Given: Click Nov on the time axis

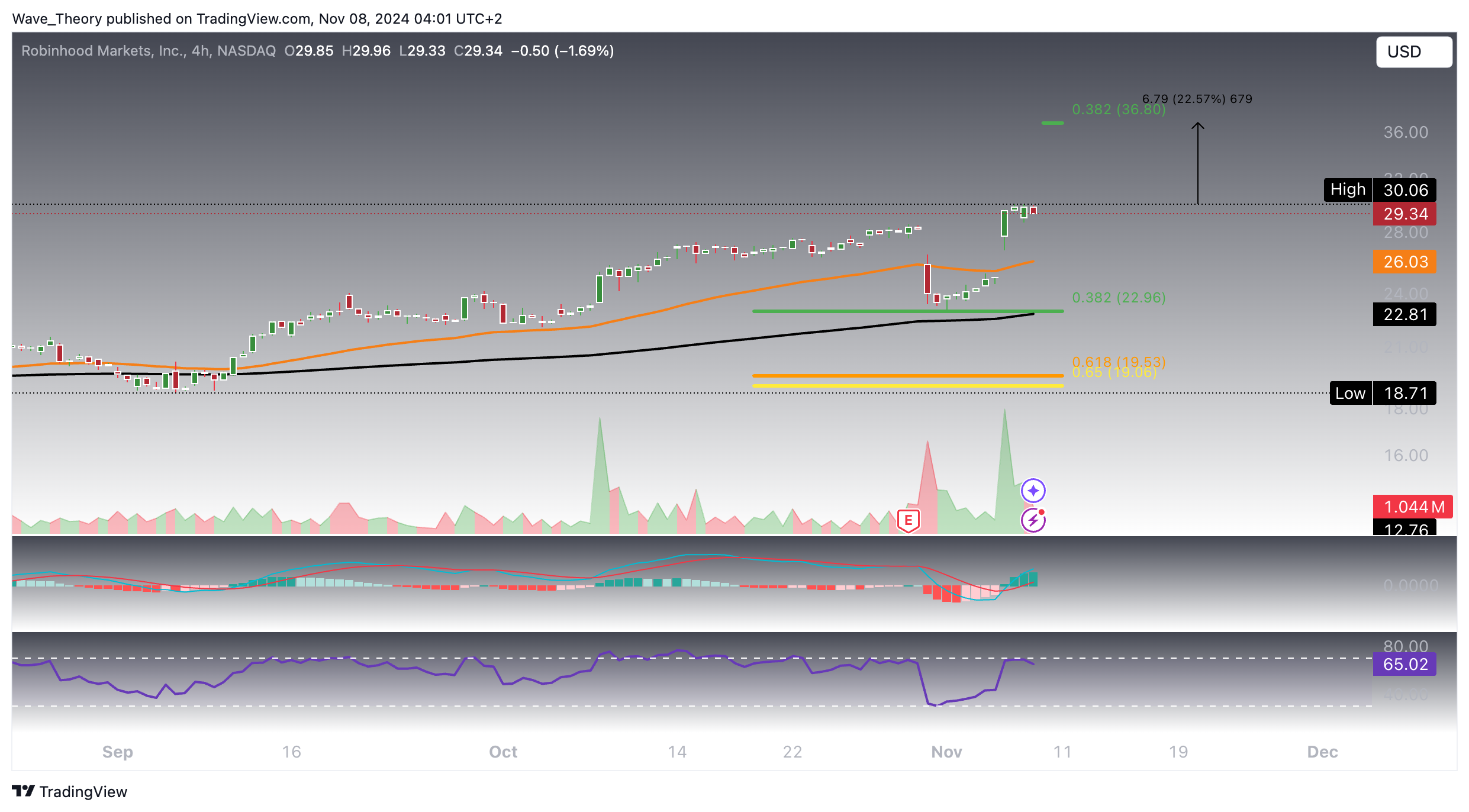Looking at the screenshot, I should point(947,752).
